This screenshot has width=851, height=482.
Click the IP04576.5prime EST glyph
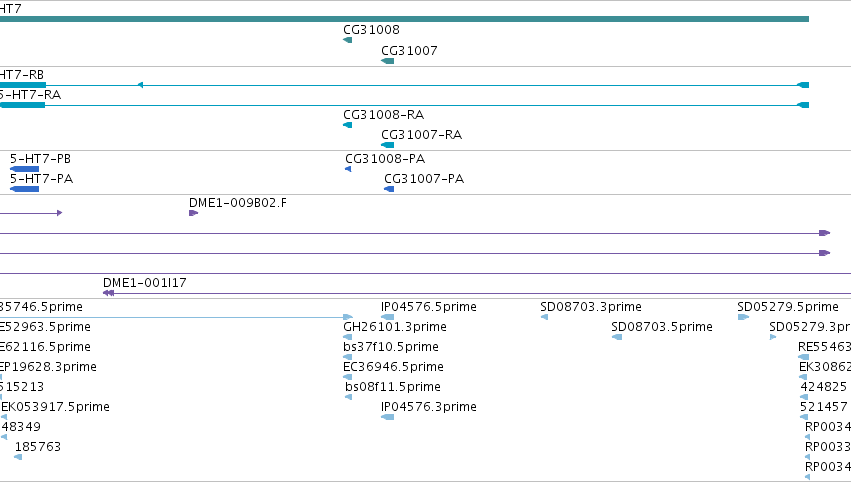point(388,318)
